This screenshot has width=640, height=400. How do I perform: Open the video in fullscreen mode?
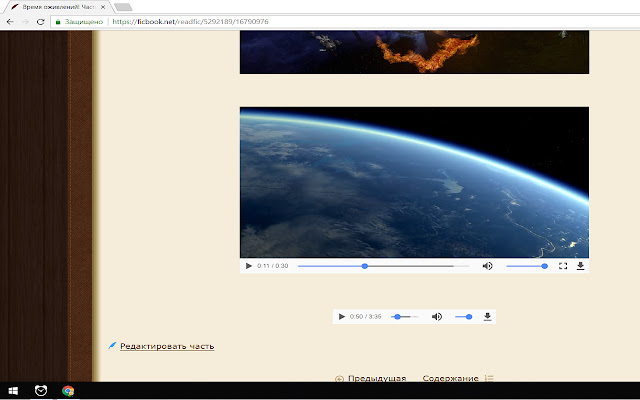coord(563,266)
